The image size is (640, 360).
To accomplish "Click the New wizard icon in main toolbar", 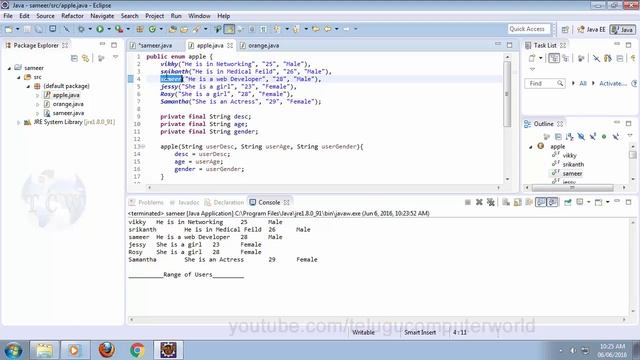I will point(8,29).
